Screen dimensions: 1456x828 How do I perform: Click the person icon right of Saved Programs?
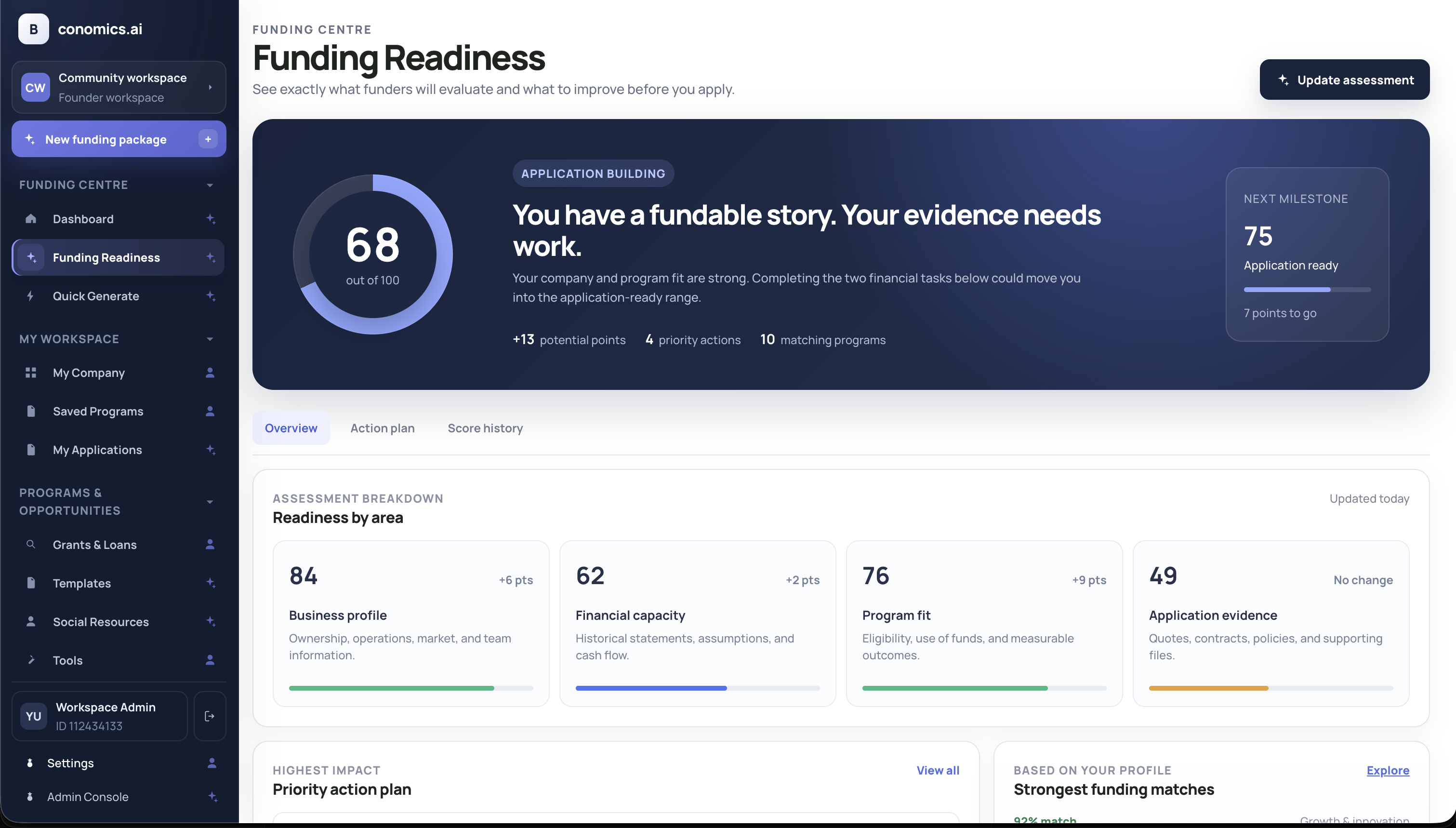click(210, 411)
